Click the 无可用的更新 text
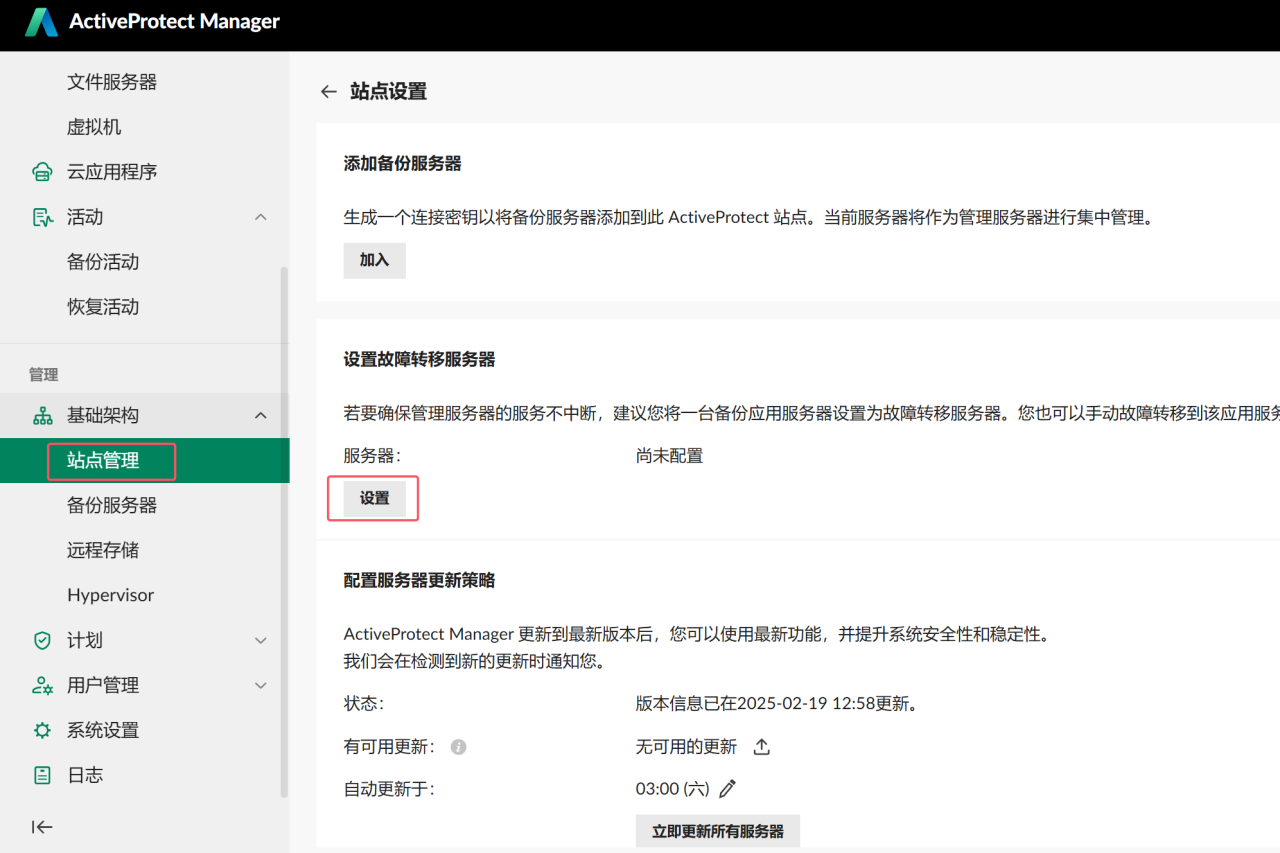Image resolution: width=1280 pixels, height=853 pixels. pos(686,747)
